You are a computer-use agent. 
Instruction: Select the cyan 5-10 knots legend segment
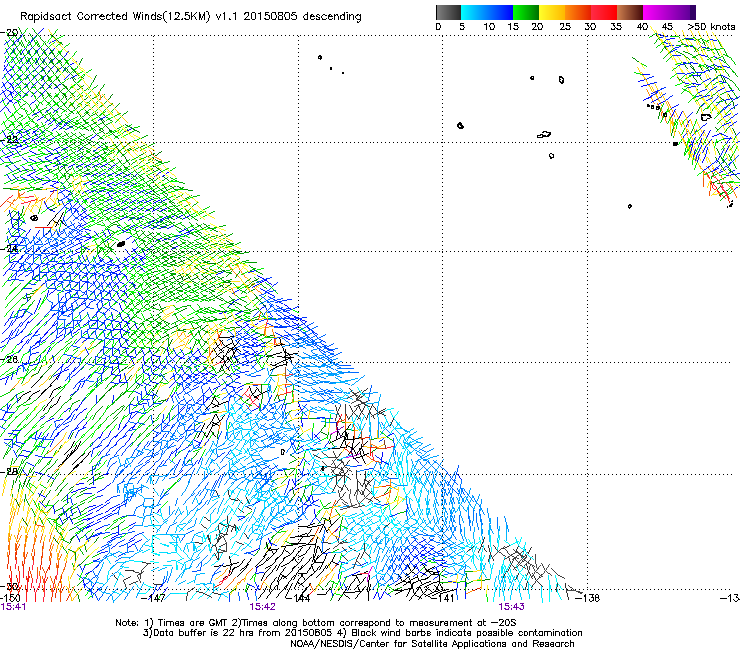click(x=474, y=12)
